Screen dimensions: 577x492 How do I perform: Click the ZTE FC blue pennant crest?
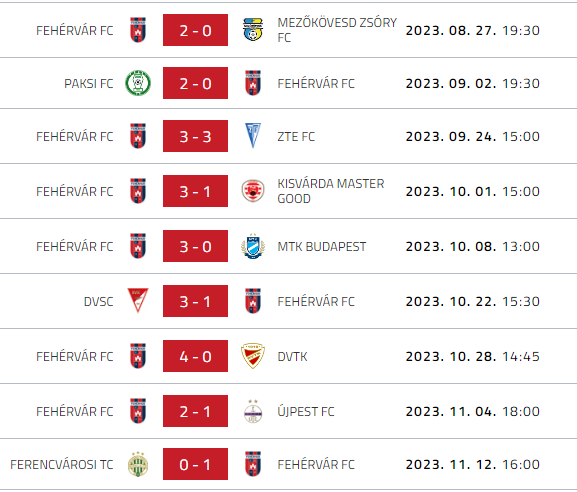253,135
